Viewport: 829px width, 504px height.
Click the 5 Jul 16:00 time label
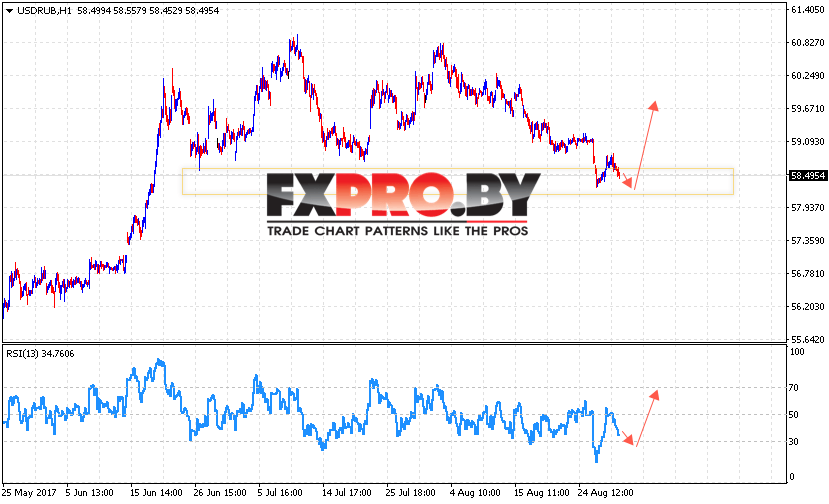pyautogui.click(x=280, y=492)
